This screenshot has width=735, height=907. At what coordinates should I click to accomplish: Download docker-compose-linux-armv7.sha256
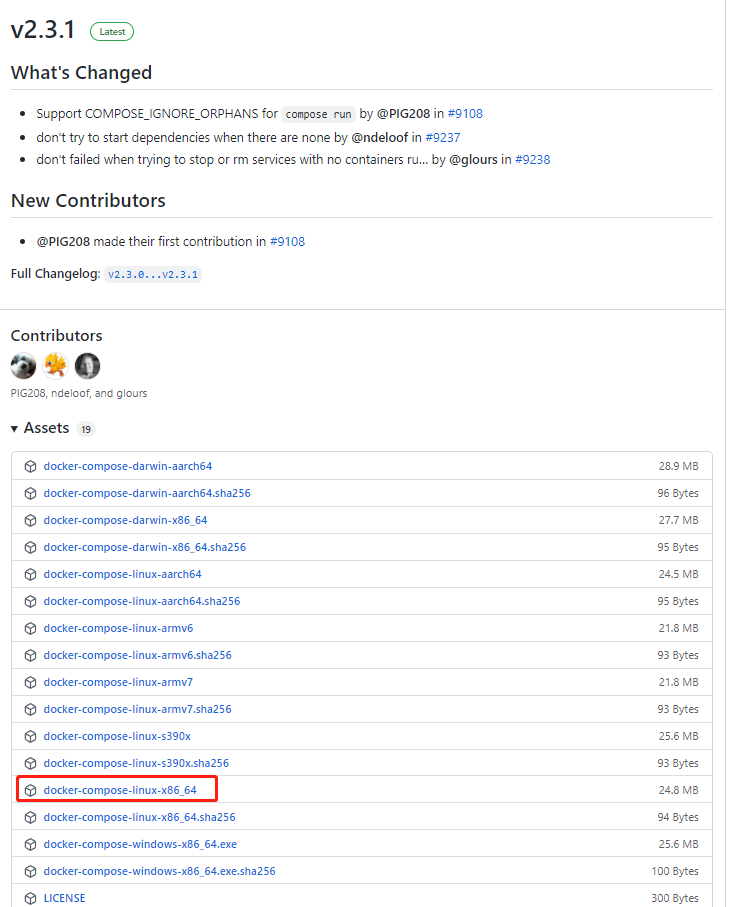138,709
